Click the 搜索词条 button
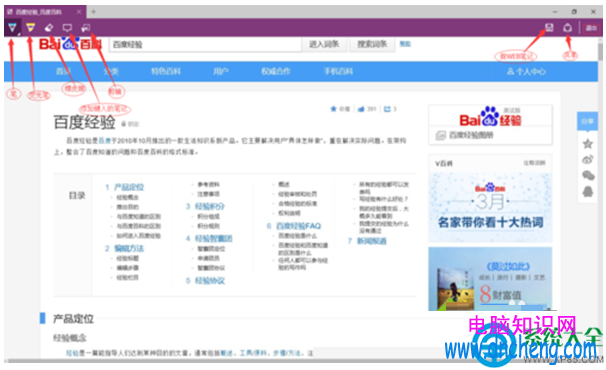Viewport: 606px width, 370px height. [372, 44]
